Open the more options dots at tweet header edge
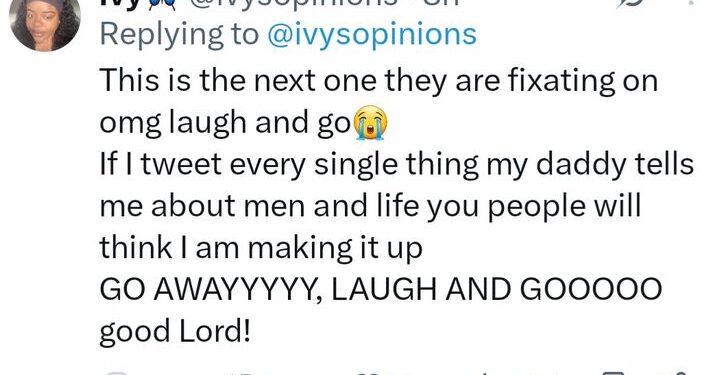This screenshot has height=375, width=706. (x=691, y=3)
